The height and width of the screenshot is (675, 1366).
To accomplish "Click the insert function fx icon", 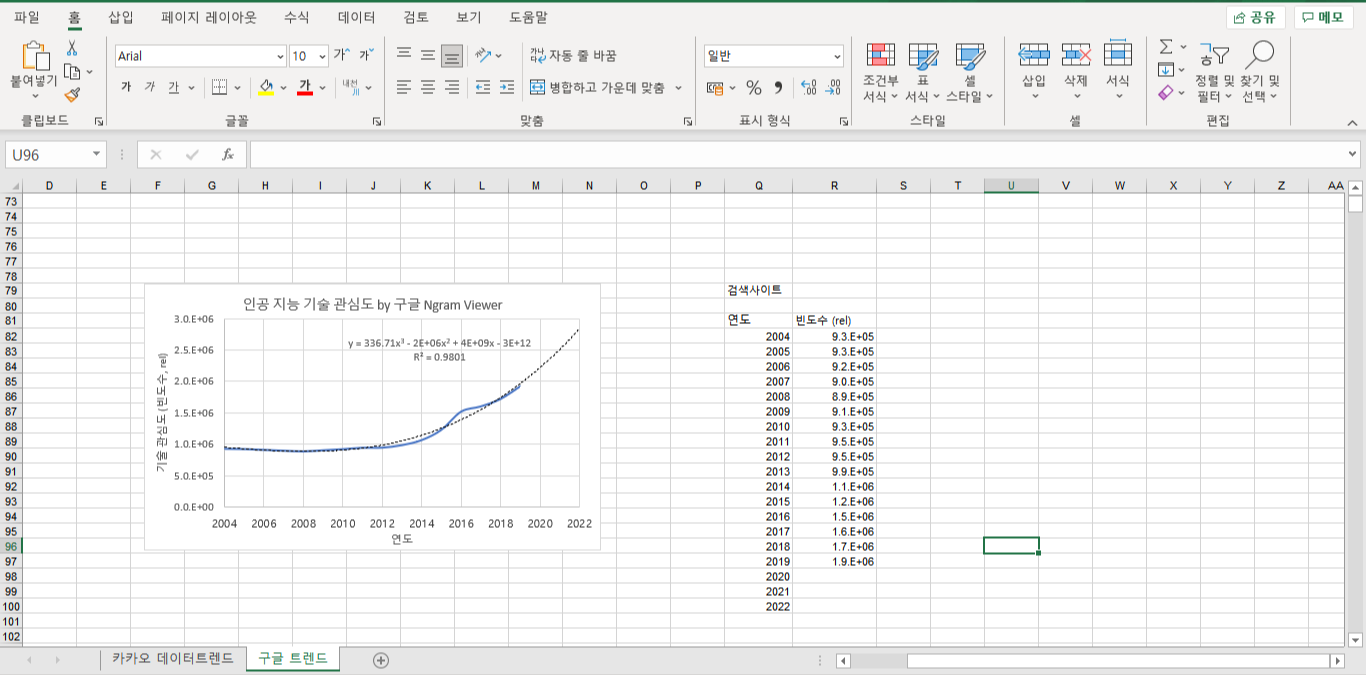I will [228, 155].
